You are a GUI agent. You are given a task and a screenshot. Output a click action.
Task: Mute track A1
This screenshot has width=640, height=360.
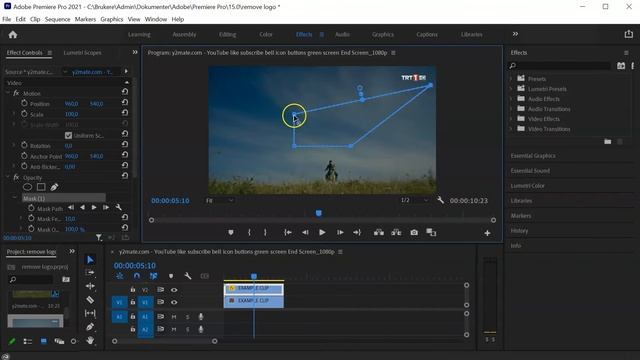(174, 317)
